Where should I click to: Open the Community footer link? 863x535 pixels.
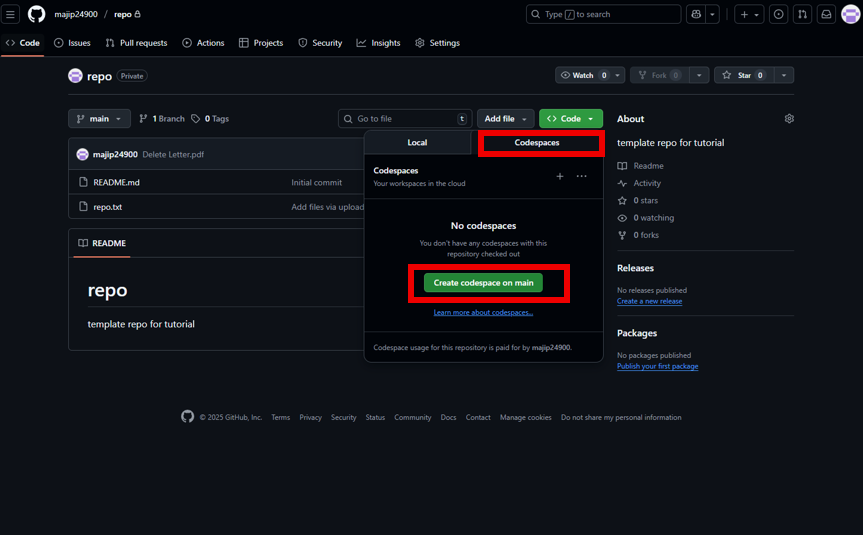[x=413, y=417]
